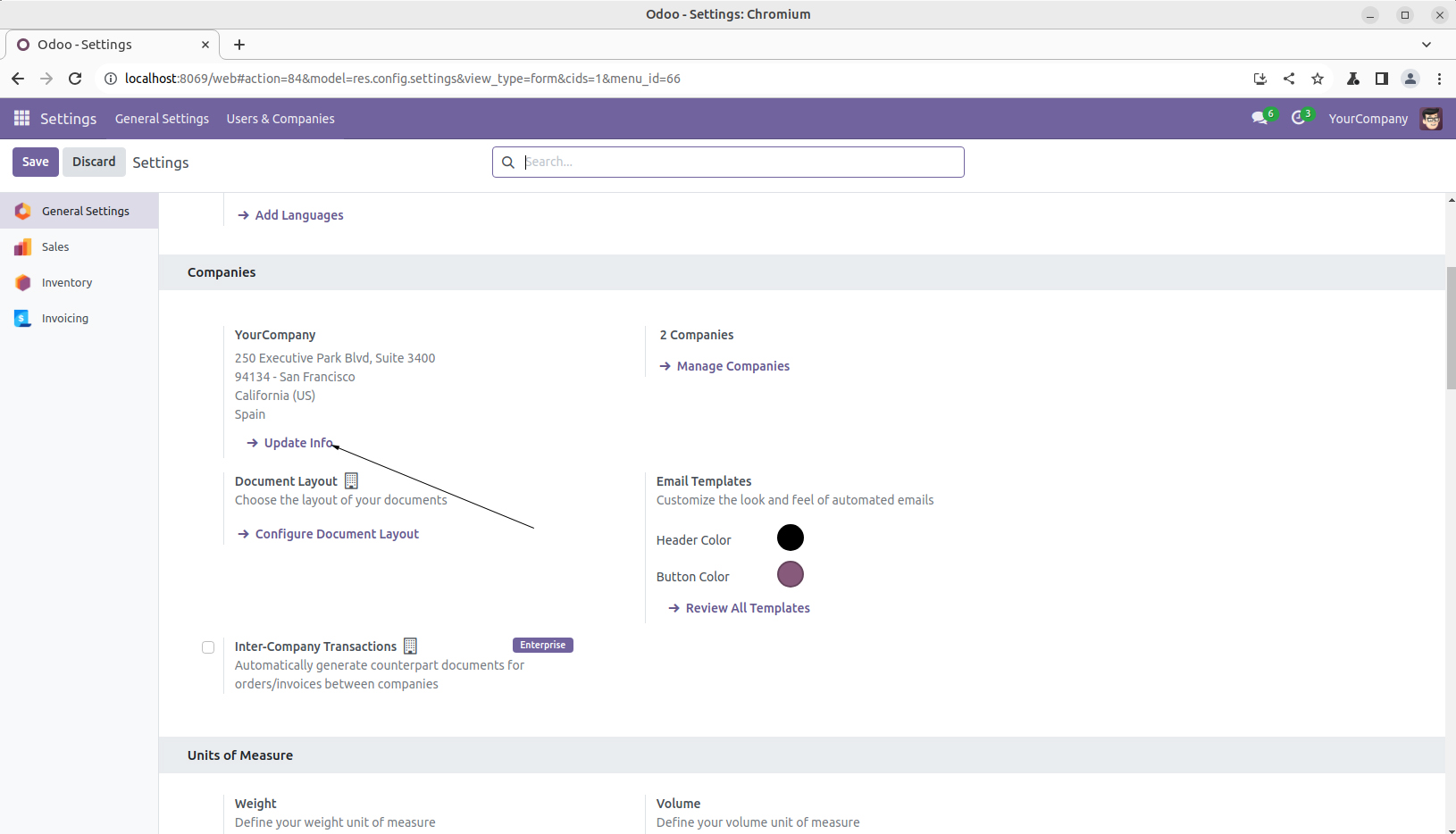Click the Save button
Screen dimensions: 1456x834
pos(36,162)
